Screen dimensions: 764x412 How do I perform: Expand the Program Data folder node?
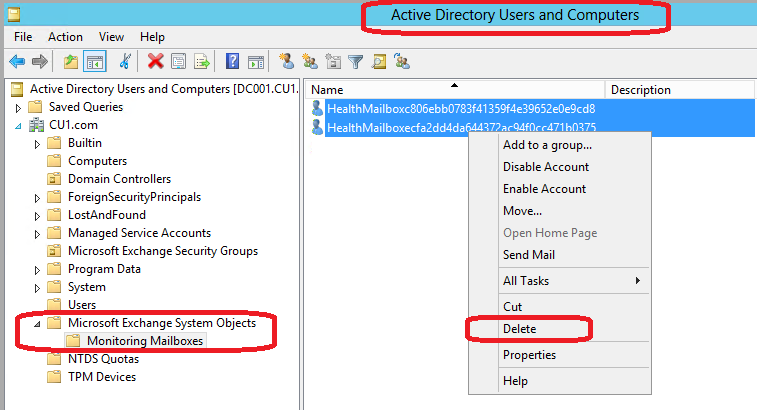38,269
